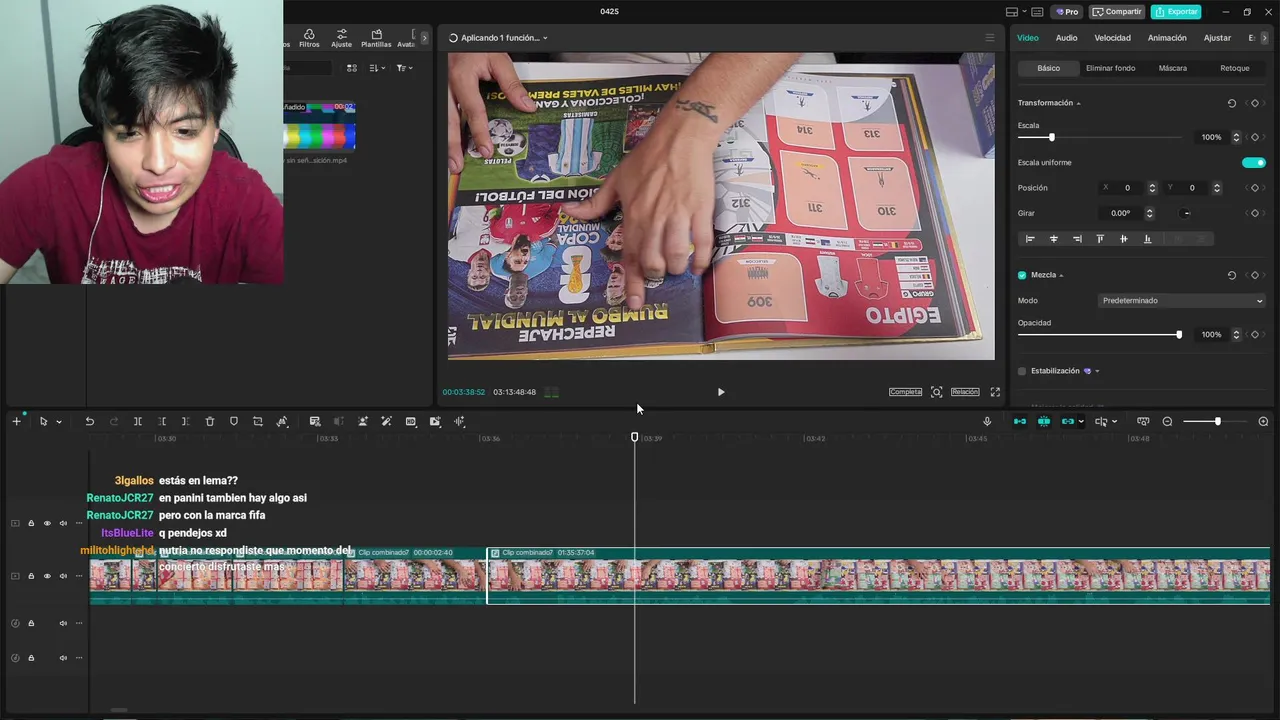Click the fit timeline to window icon
The height and width of the screenshot is (720, 1280).
1143,421
